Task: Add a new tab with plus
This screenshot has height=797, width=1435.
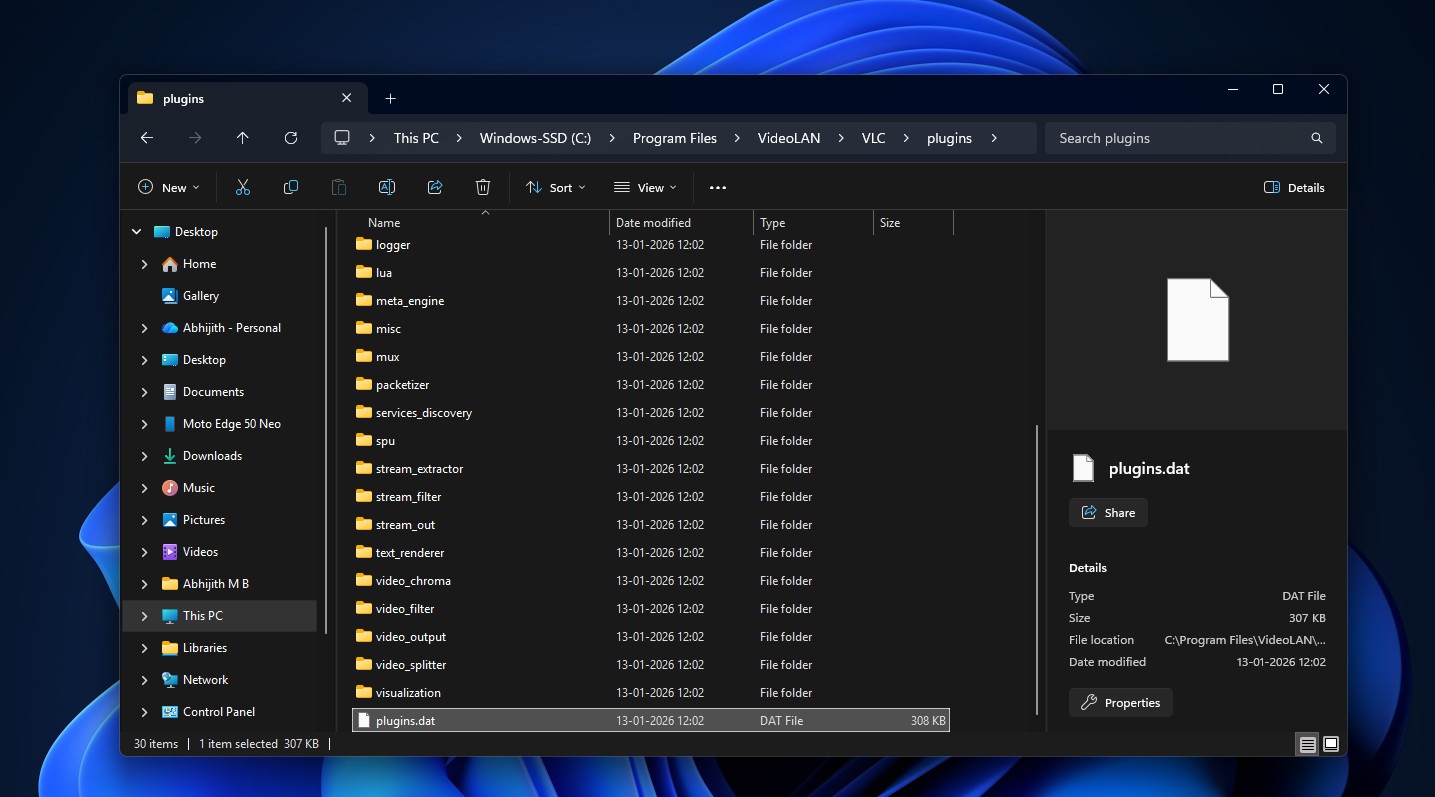Action: pos(391,98)
